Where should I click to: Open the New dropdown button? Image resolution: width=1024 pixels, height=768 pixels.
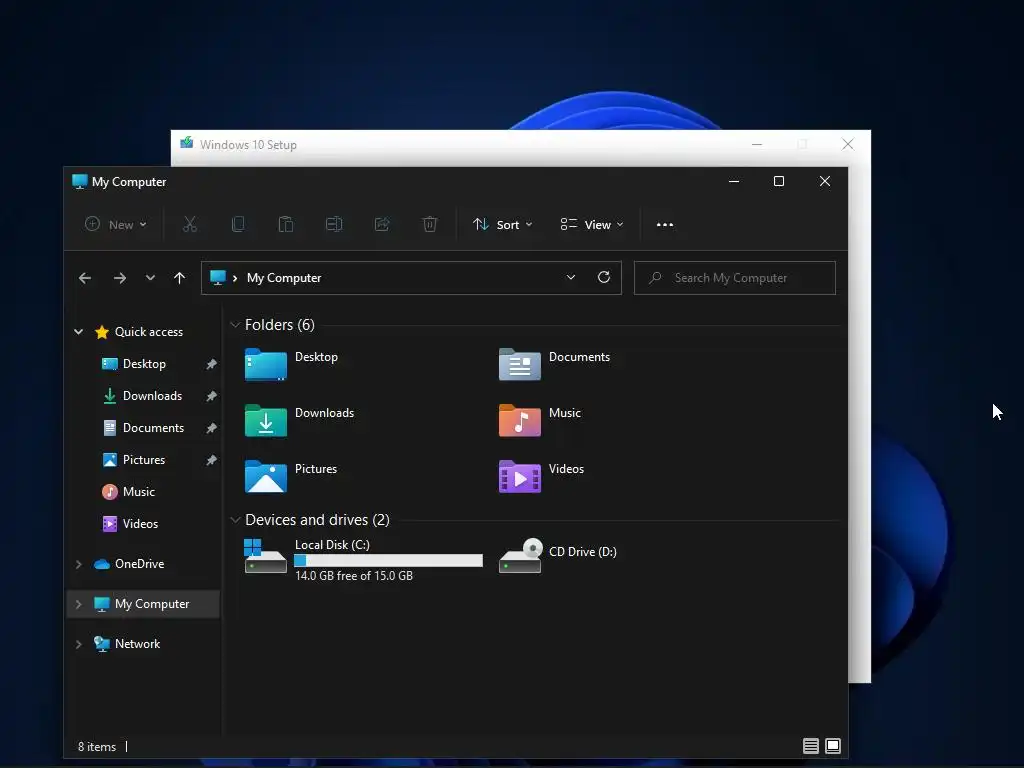tap(116, 225)
